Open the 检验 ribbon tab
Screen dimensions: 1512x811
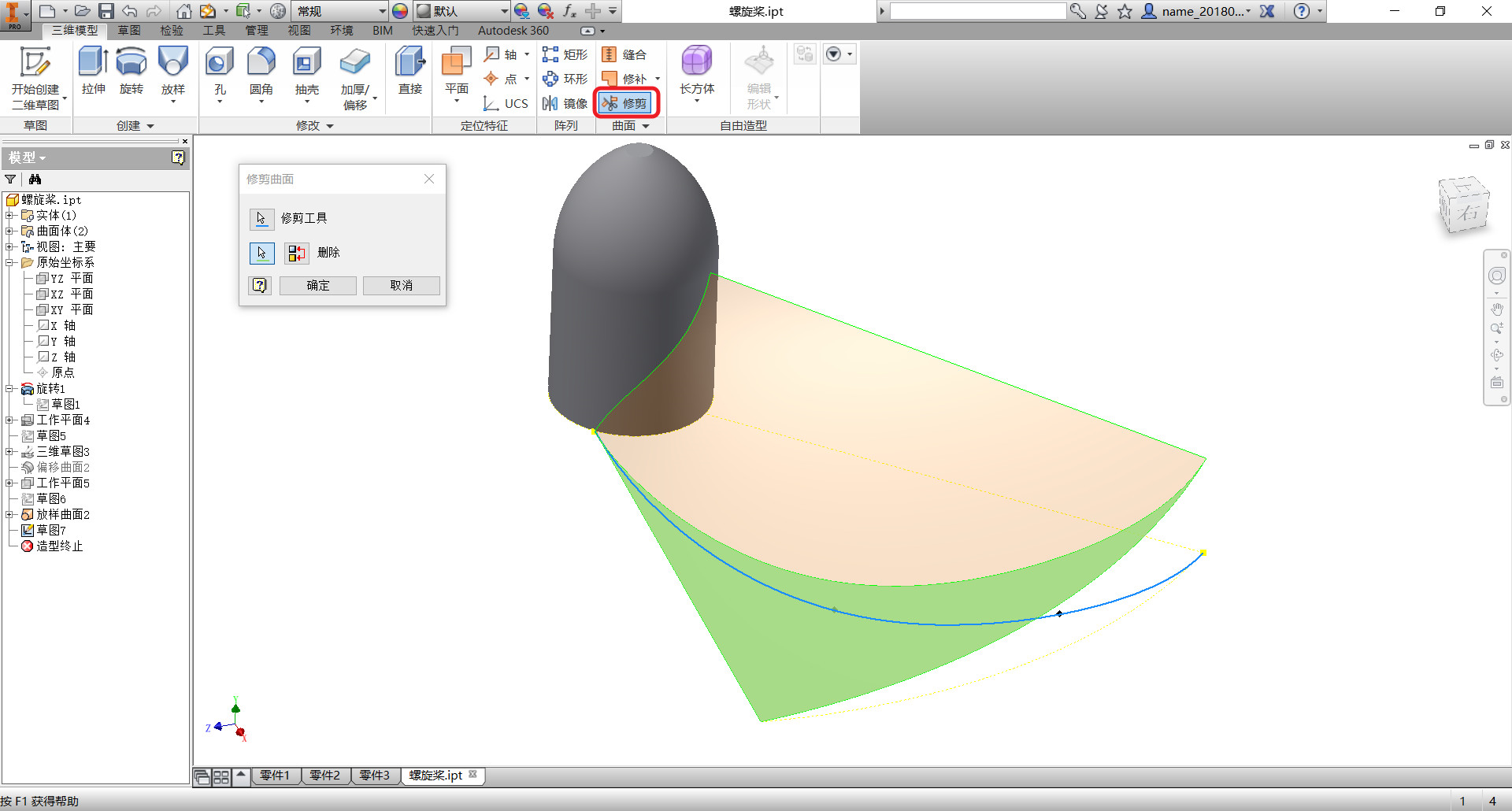point(172,31)
